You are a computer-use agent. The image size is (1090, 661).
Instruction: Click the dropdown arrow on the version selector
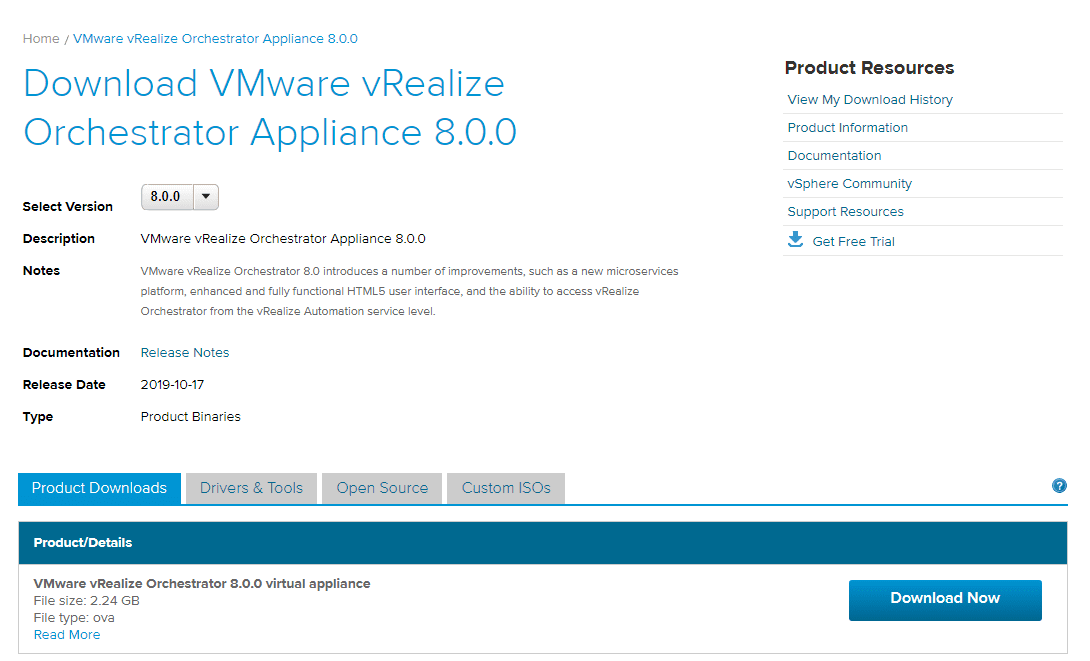206,197
